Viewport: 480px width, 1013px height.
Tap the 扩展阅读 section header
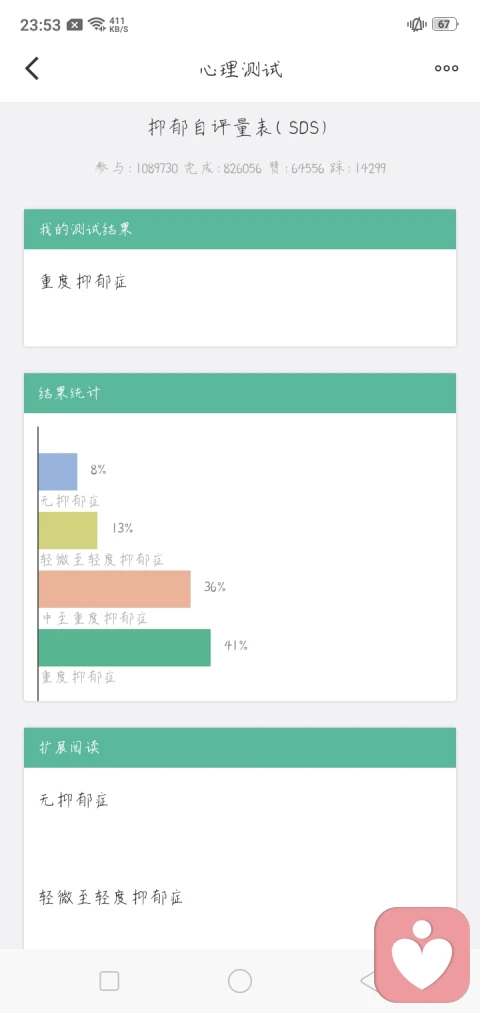tap(240, 747)
